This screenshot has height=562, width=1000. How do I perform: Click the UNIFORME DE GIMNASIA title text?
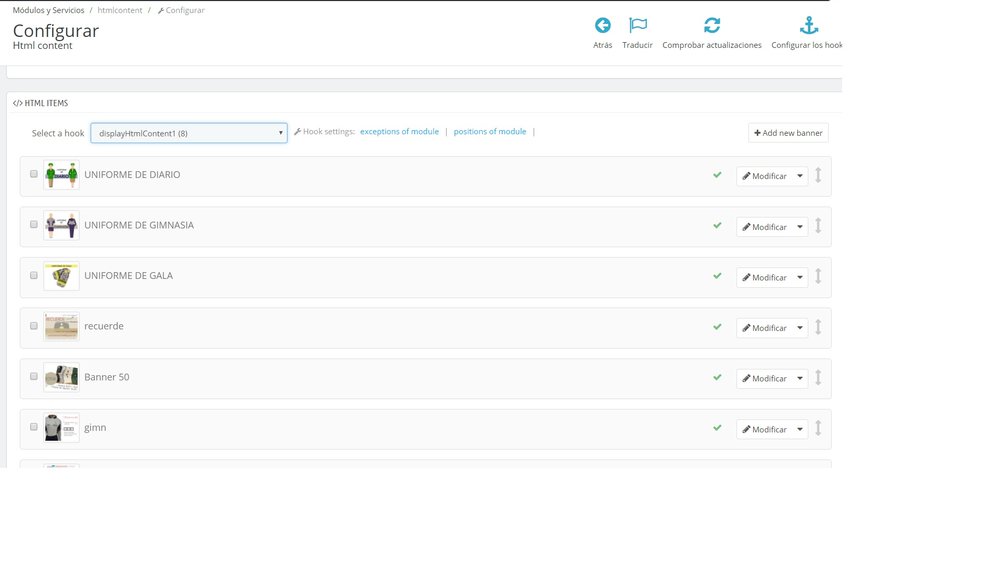[x=139, y=225]
